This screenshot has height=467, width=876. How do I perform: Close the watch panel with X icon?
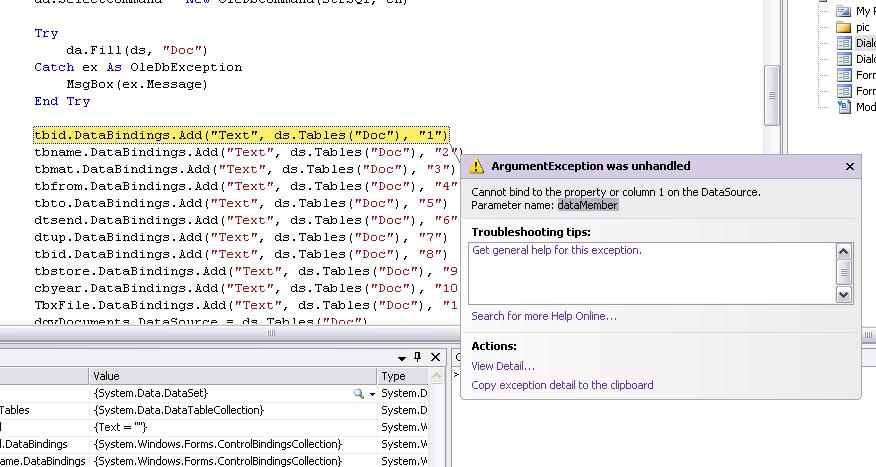[x=435, y=357]
